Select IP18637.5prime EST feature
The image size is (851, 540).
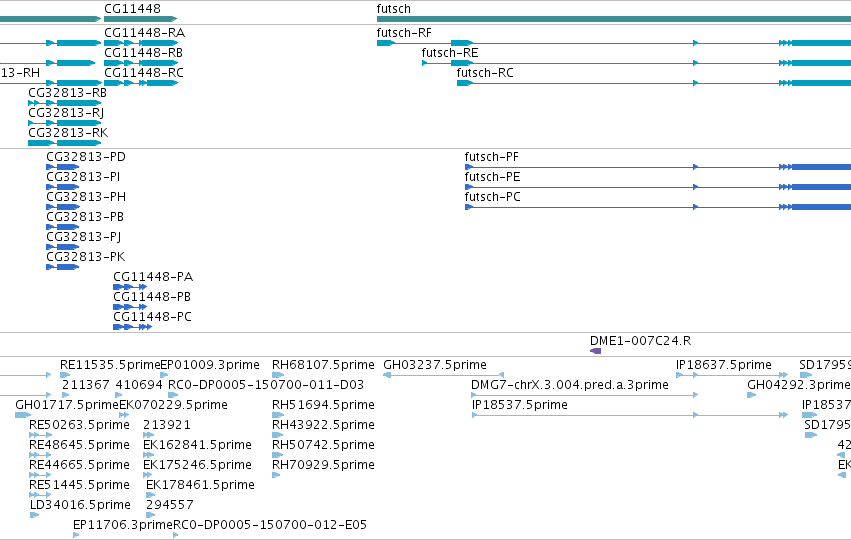coord(732,375)
